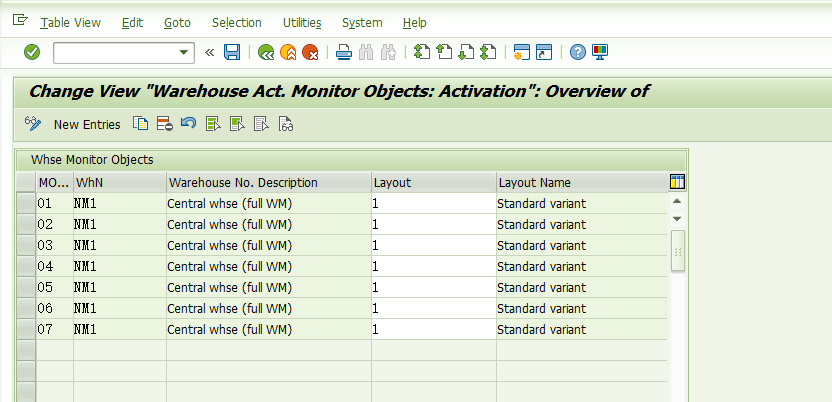Image resolution: width=832 pixels, height=402 pixels.
Task: Click the orange Exit icon
Action: tap(288, 52)
